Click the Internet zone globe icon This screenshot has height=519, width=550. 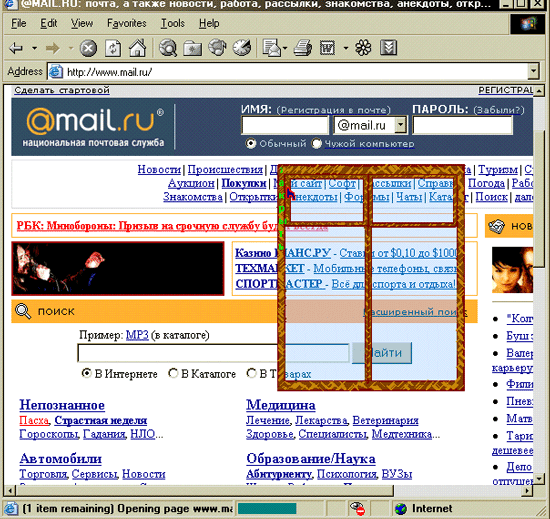coord(401,508)
